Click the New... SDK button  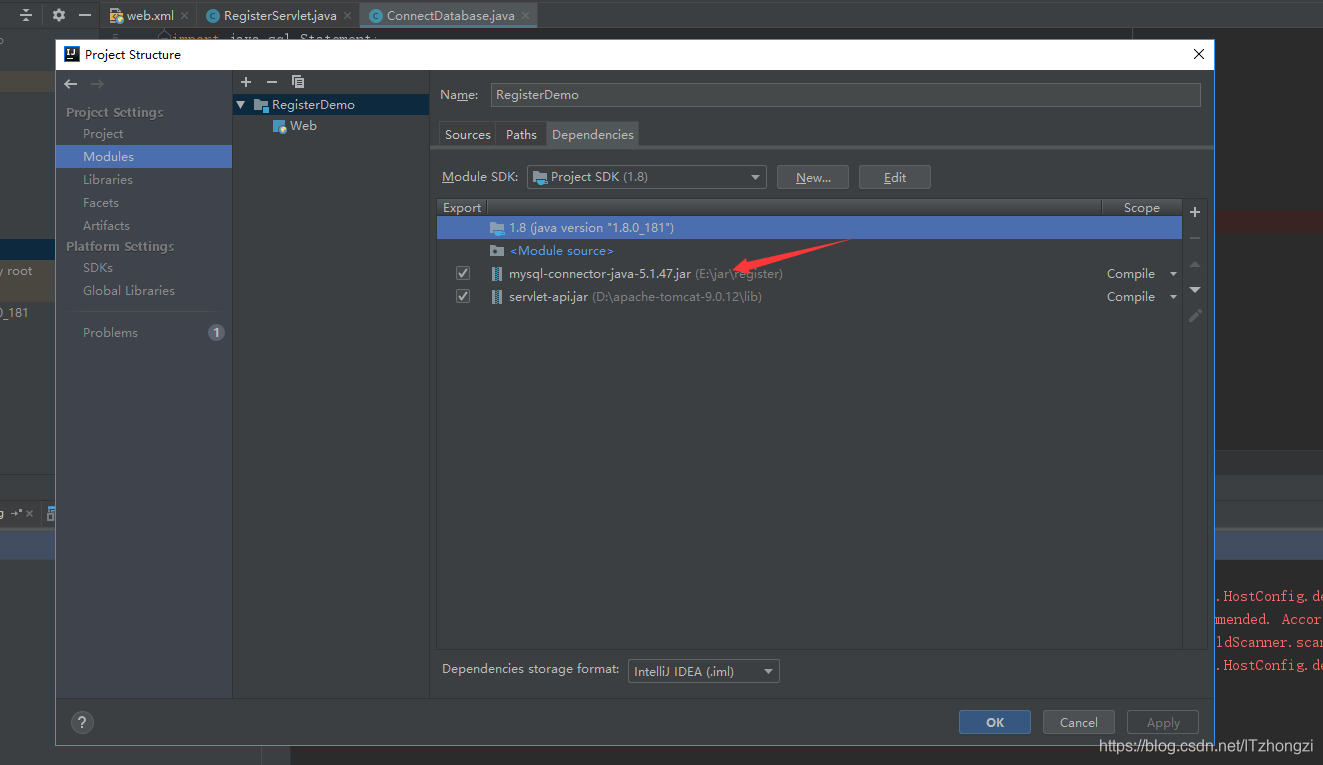coord(813,177)
